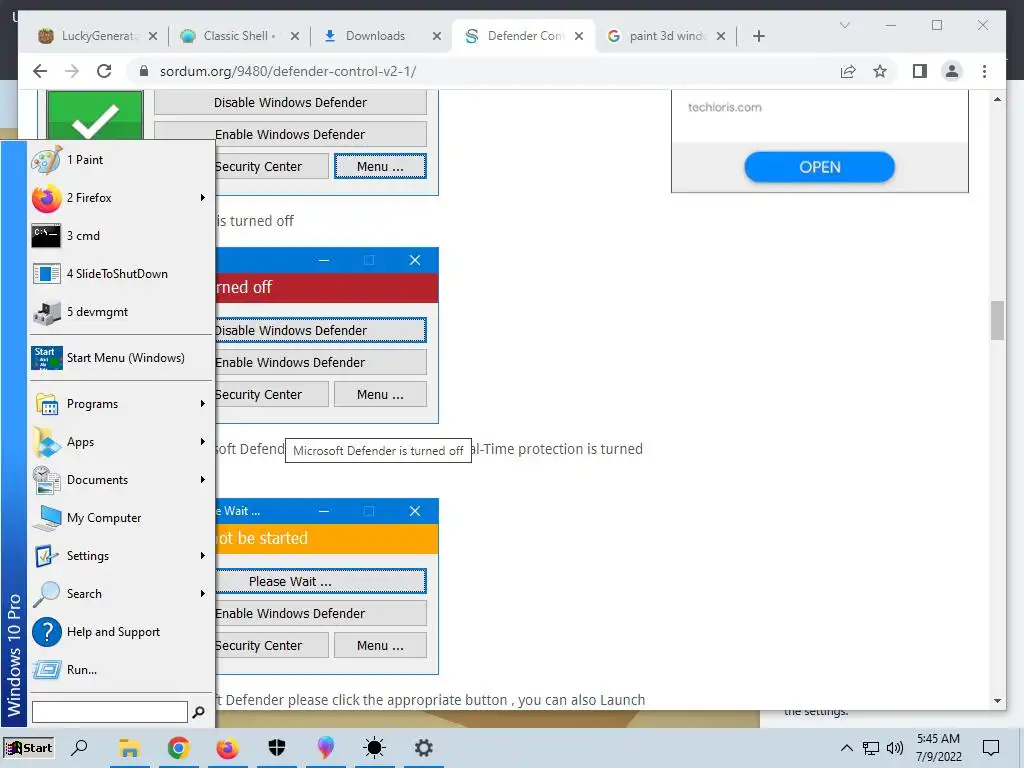Viewport: 1024px width, 768px height.
Task: Share this page icon in address bar
Action: pyautogui.click(x=848, y=71)
